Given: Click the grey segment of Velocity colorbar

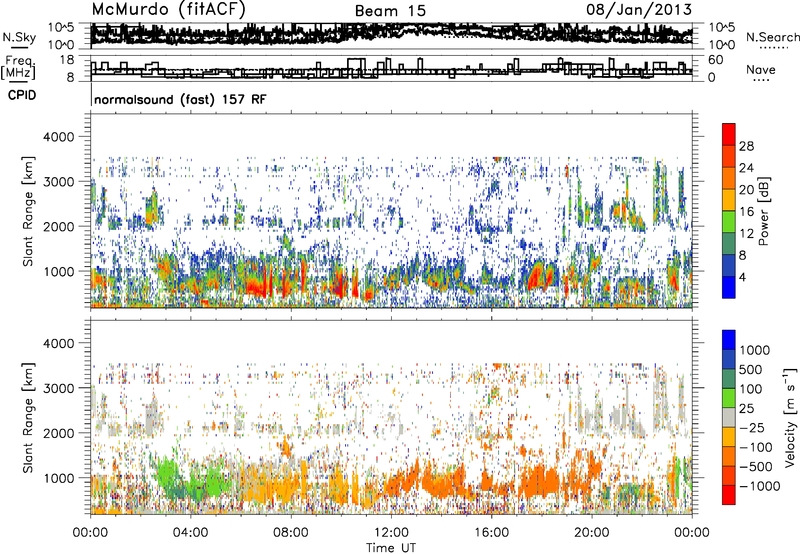Looking at the screenshot, I should click(x=729, y=417).
